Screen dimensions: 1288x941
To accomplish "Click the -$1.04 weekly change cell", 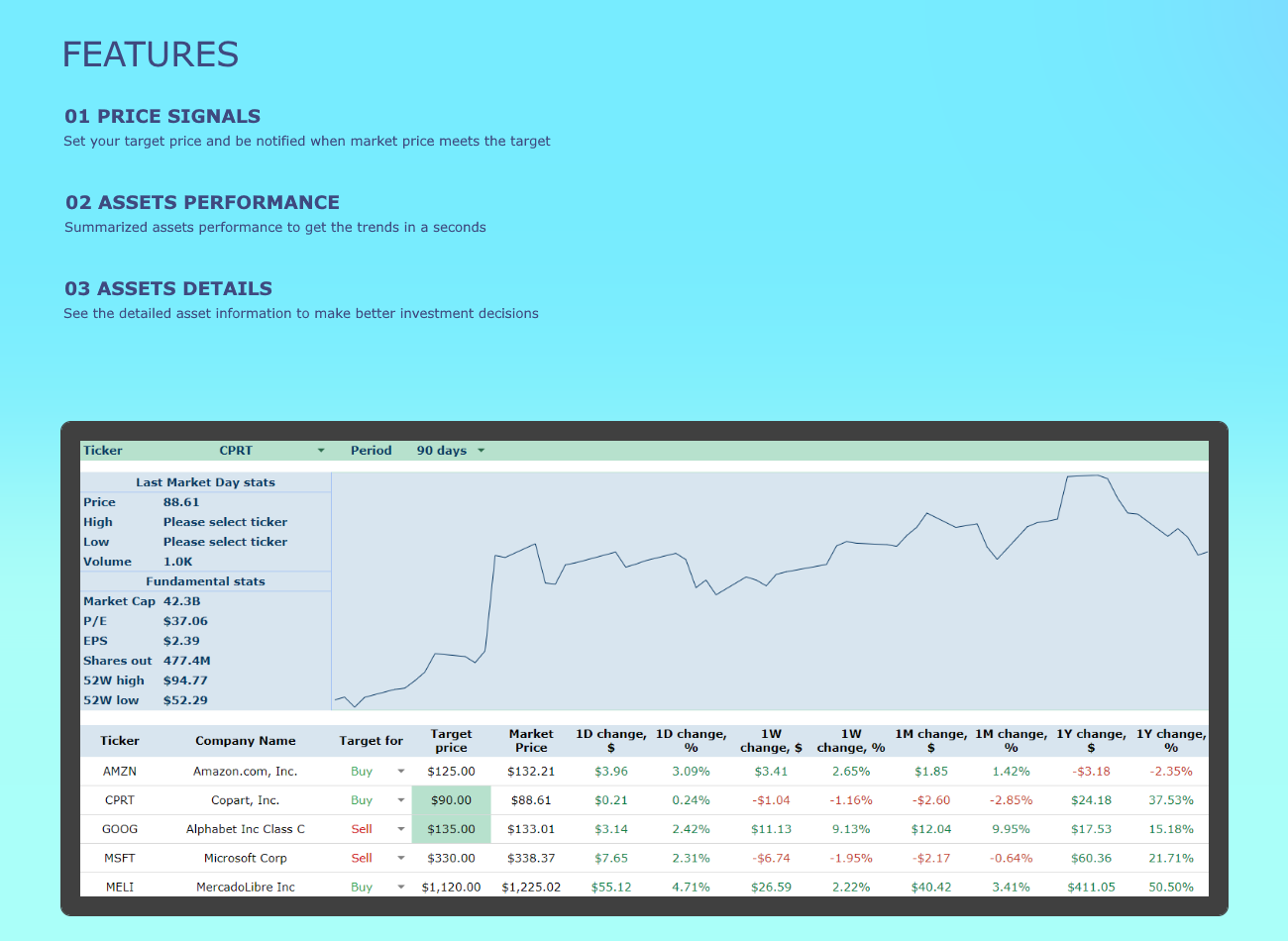I will [771, 800].
